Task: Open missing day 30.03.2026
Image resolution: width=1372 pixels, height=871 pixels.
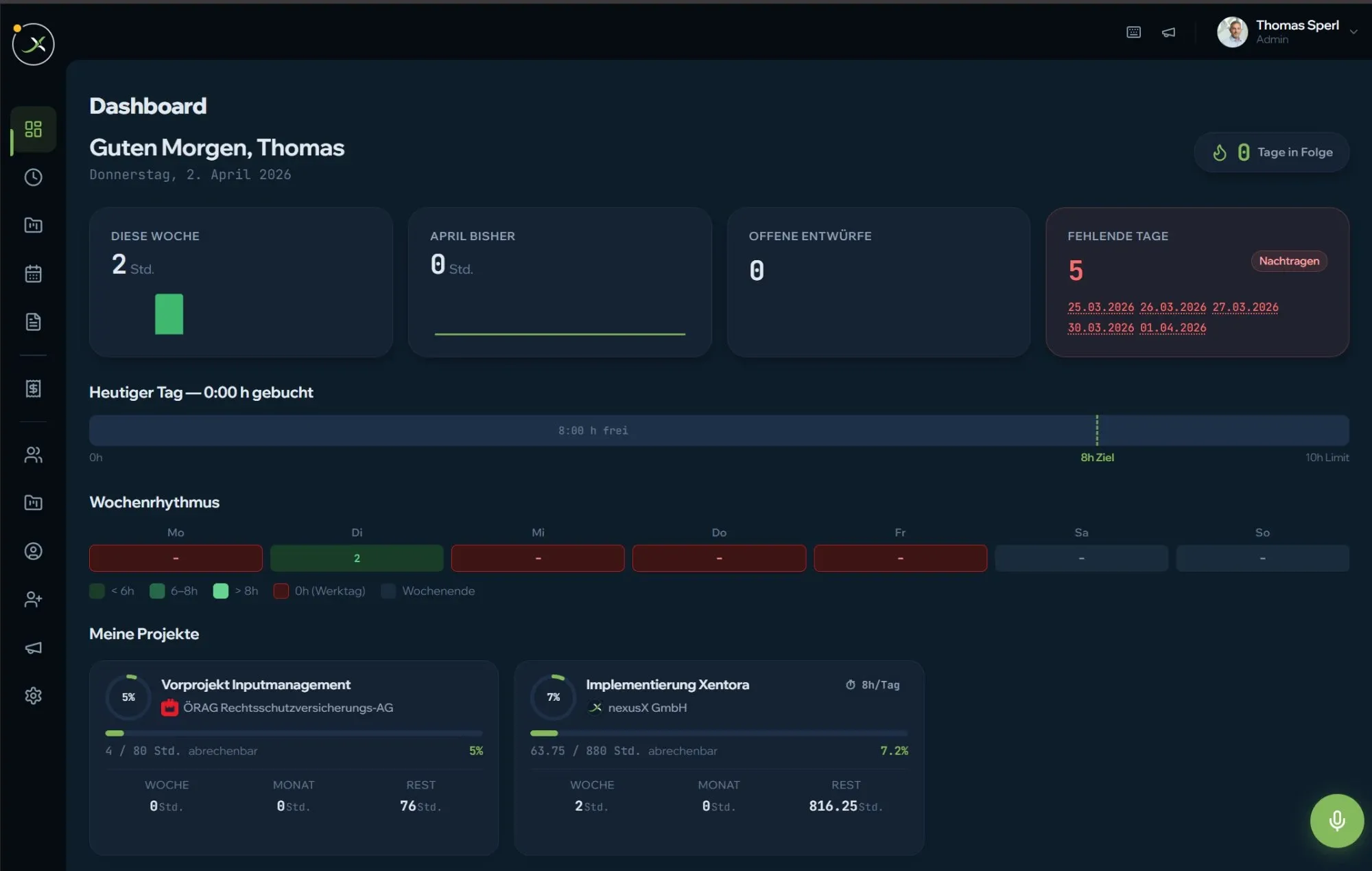Action: [1100, 327]
